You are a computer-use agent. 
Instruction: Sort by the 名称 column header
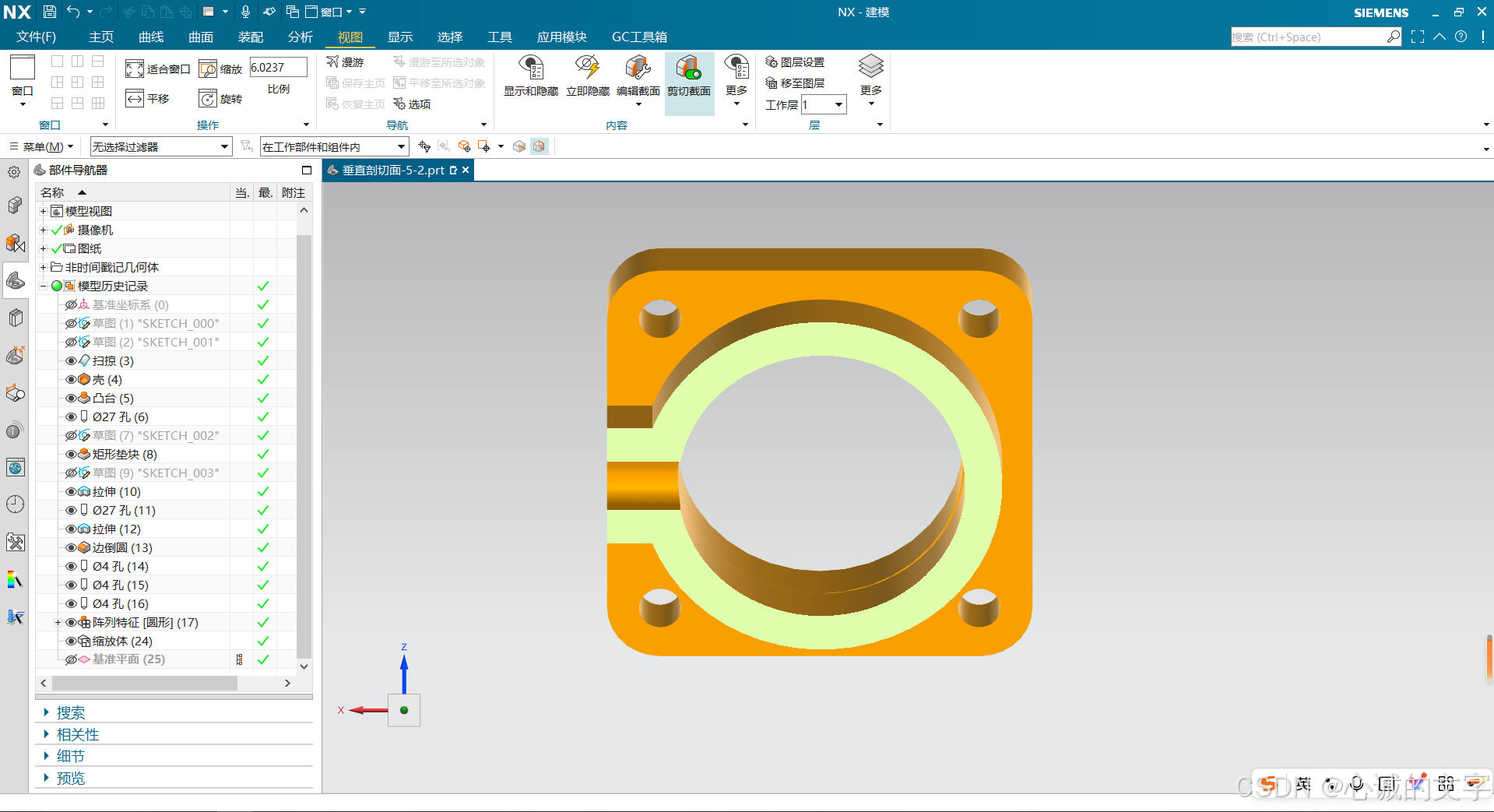[133, 192]
